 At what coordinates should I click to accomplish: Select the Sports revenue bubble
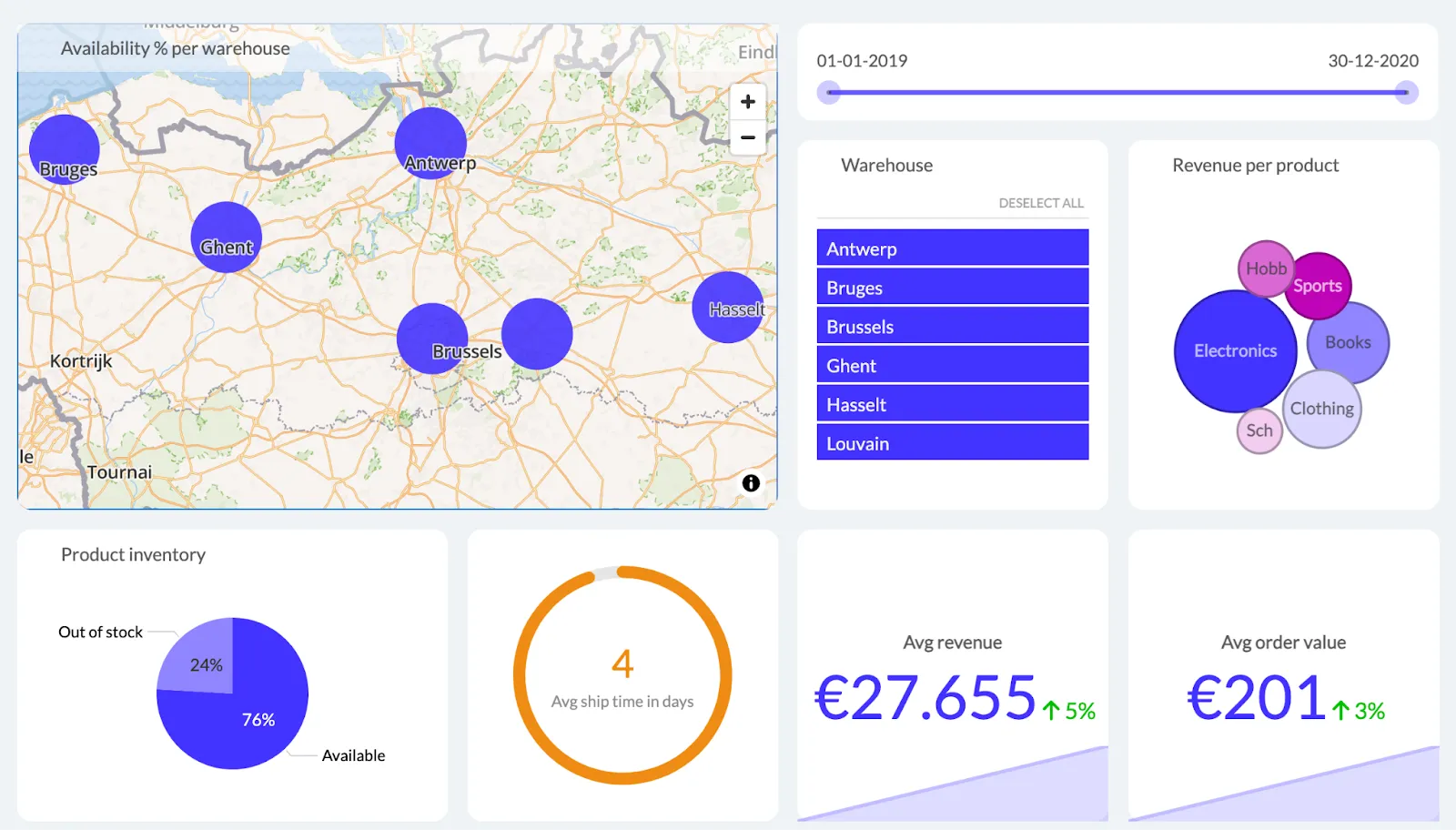coord(1319,286)
